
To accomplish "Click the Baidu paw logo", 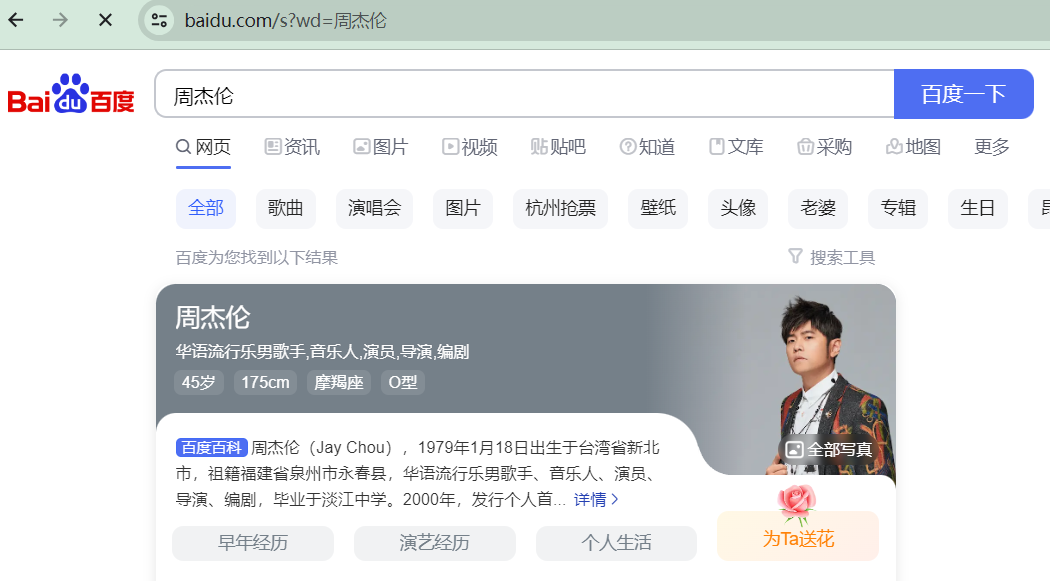I will [70, 94].
